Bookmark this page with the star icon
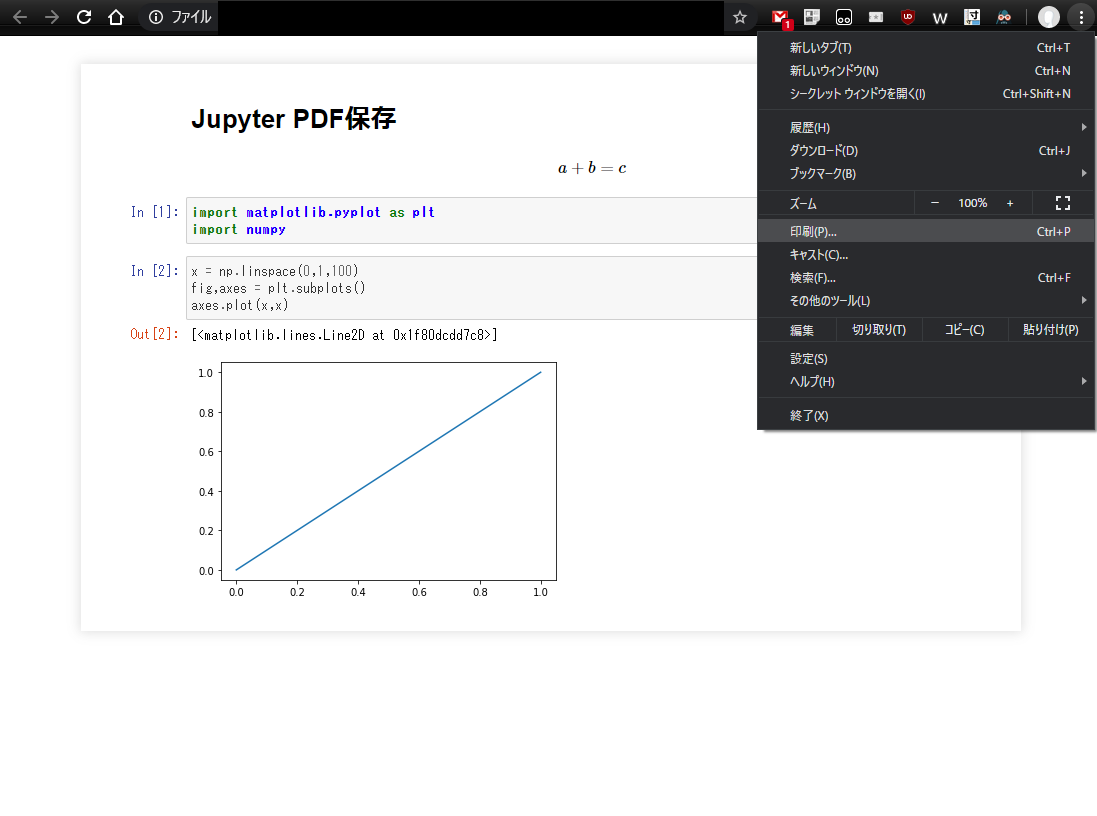The image size is (1097, 816). (739, 17)
